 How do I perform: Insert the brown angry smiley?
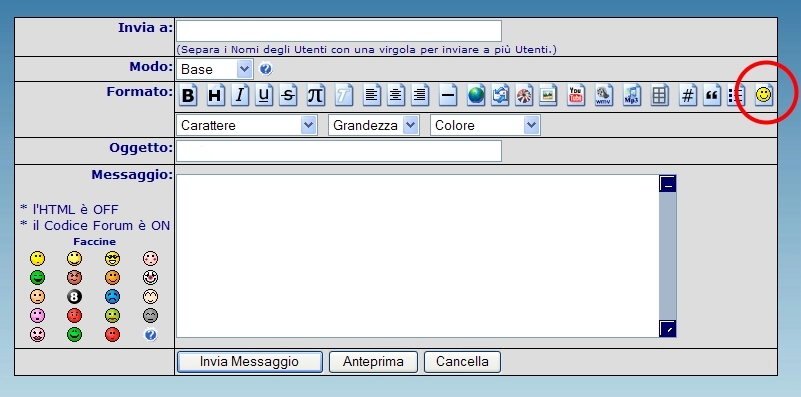pyautogui.click(x=75, y=277)
